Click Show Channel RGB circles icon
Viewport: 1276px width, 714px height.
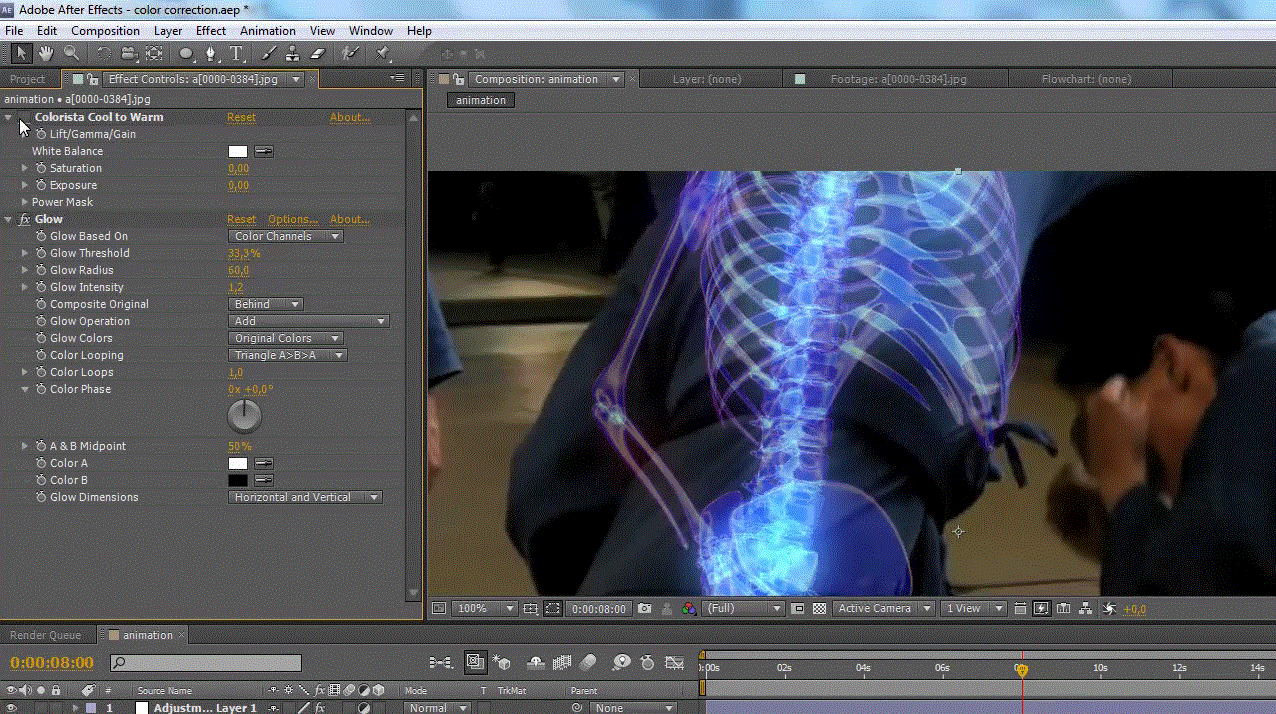click(688, 608)
